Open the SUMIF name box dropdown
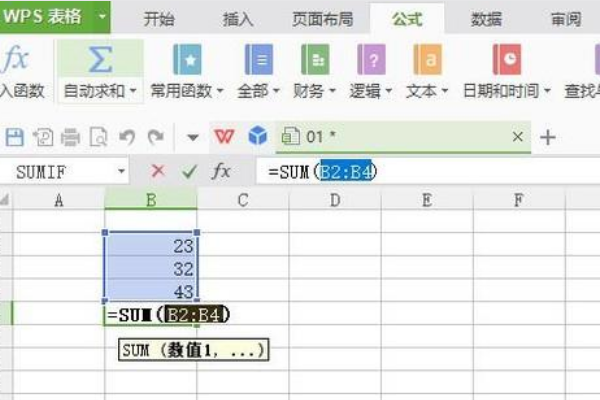This screenshot has width=600, height=400. click(x=121, y=171)
